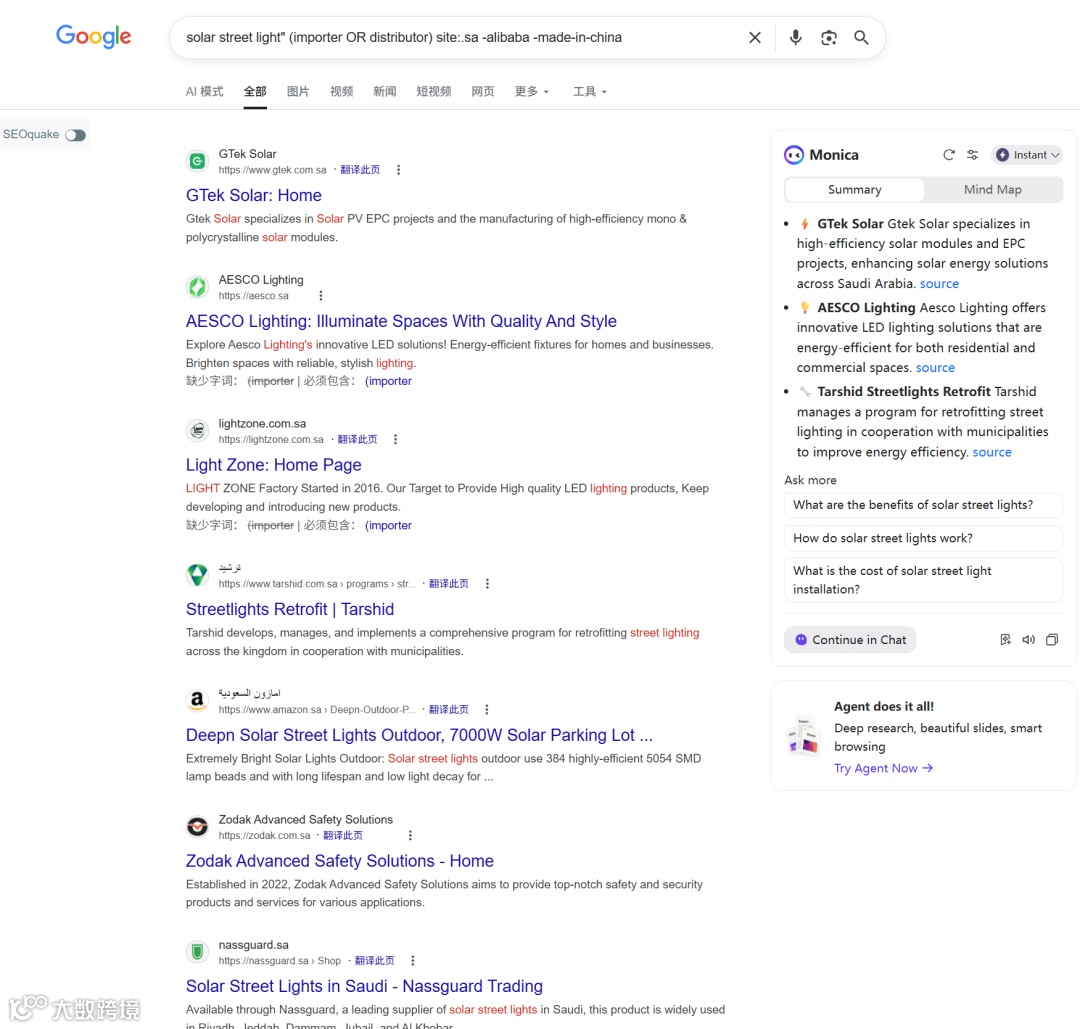
Task: Open more options for lightzone.com.sa result
Action: 395,439
